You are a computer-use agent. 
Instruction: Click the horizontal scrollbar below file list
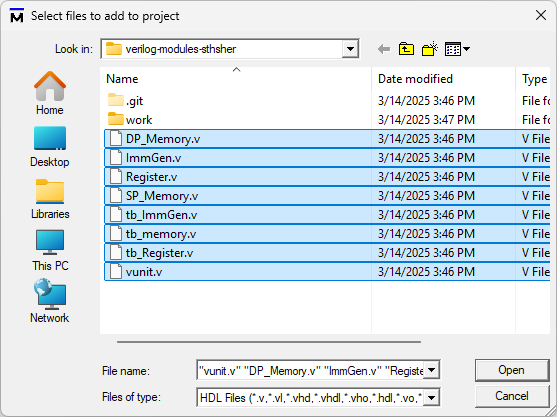(x=269, y=342)
